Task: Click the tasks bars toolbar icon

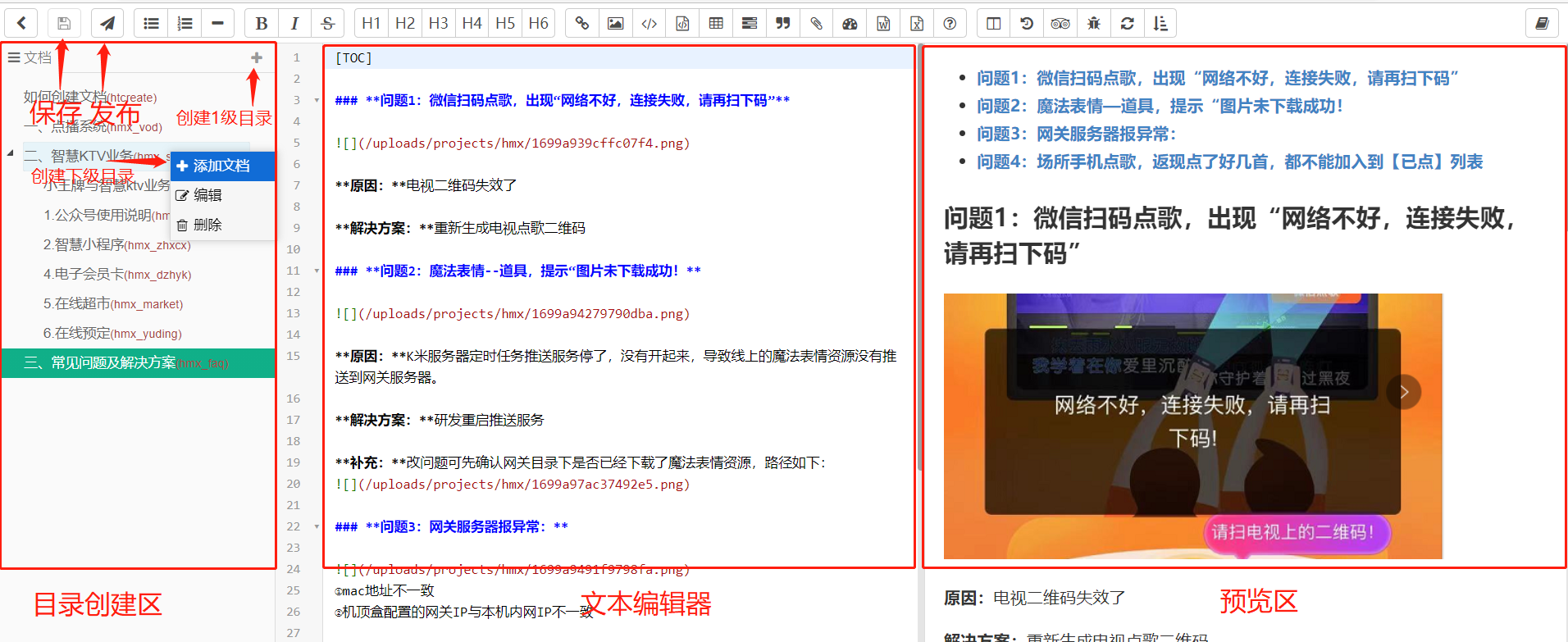Action: [750, 23]
